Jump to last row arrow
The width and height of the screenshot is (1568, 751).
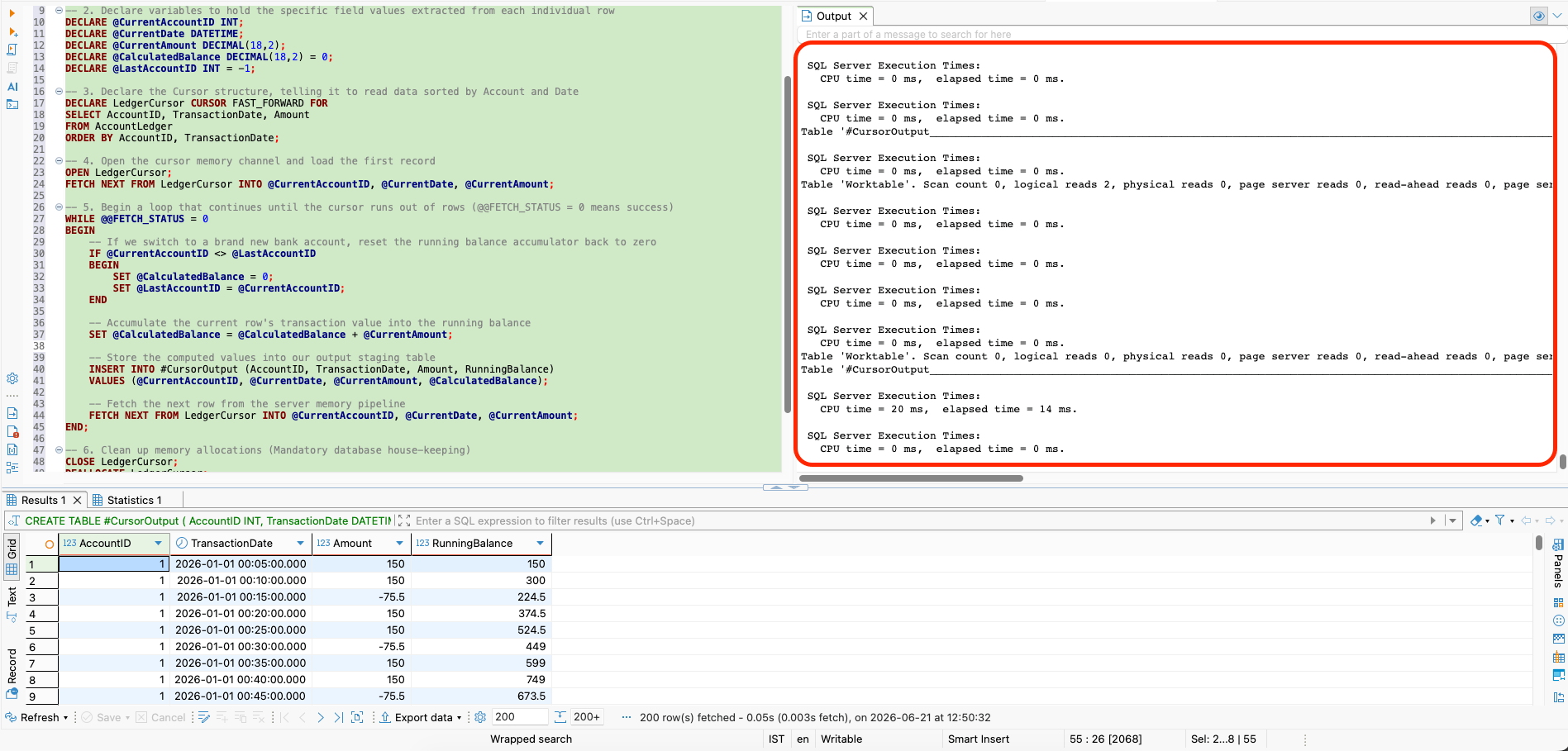coord(339,717)
